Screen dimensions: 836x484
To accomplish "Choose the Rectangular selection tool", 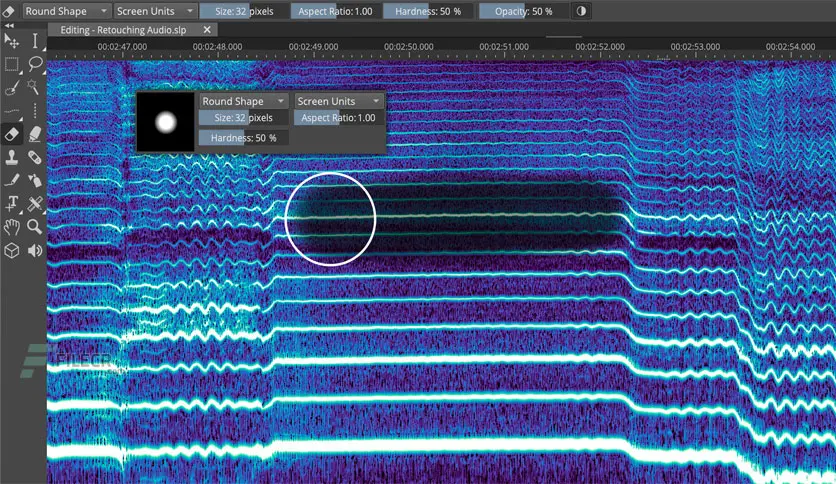I will (x=12, y=65).
